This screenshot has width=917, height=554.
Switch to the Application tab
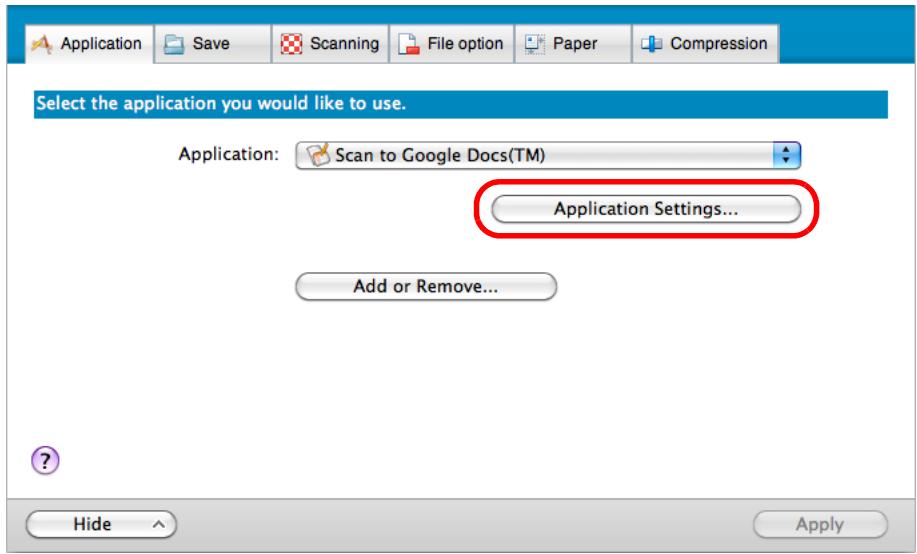tap(89, 44)
